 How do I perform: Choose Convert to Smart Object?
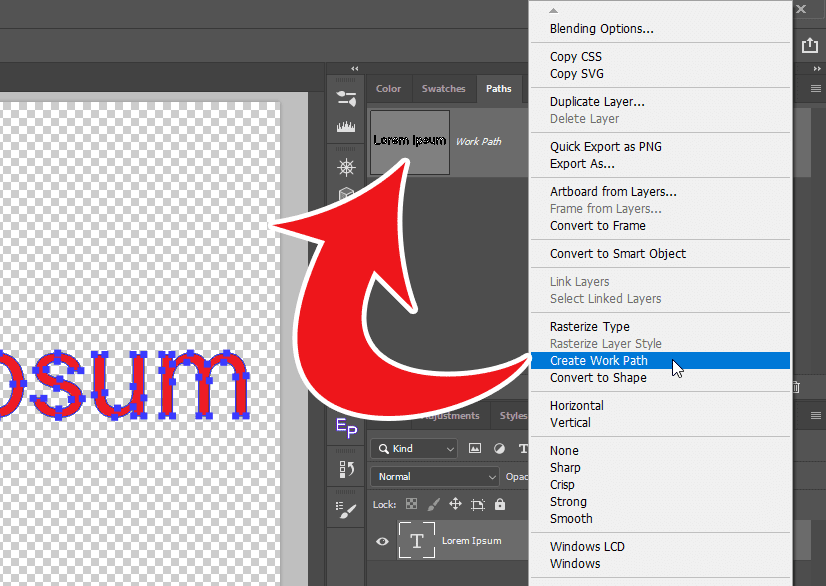coord(660,253)
